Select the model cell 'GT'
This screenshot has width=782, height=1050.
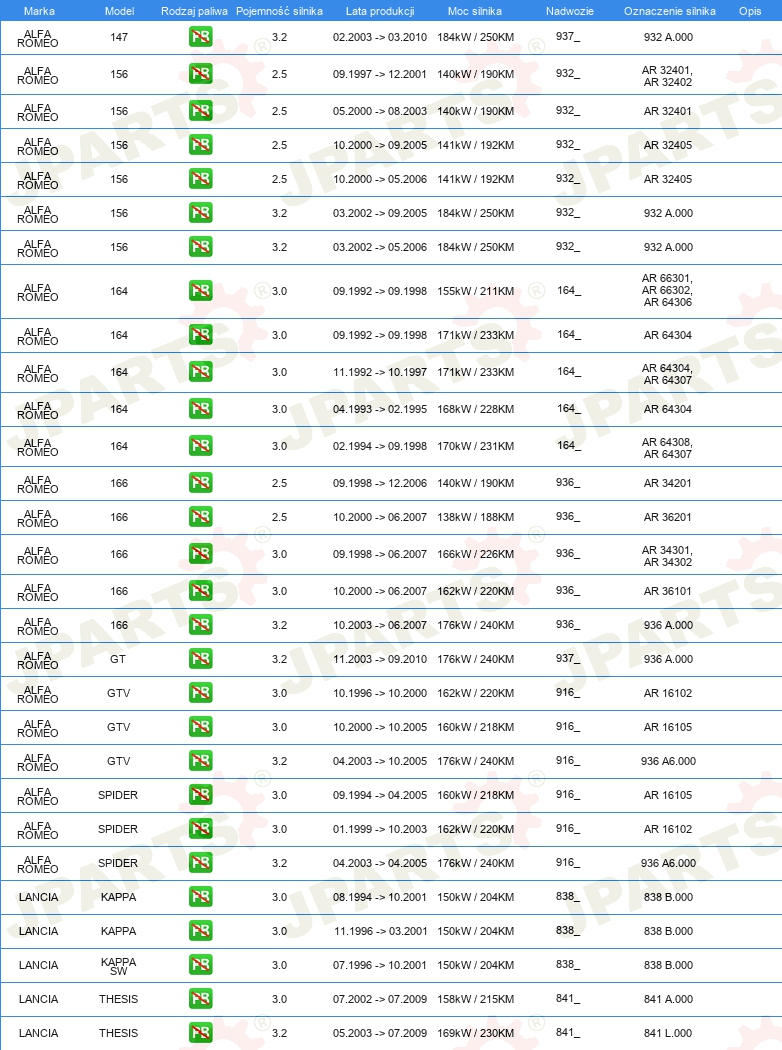click(x=118, y=659)
